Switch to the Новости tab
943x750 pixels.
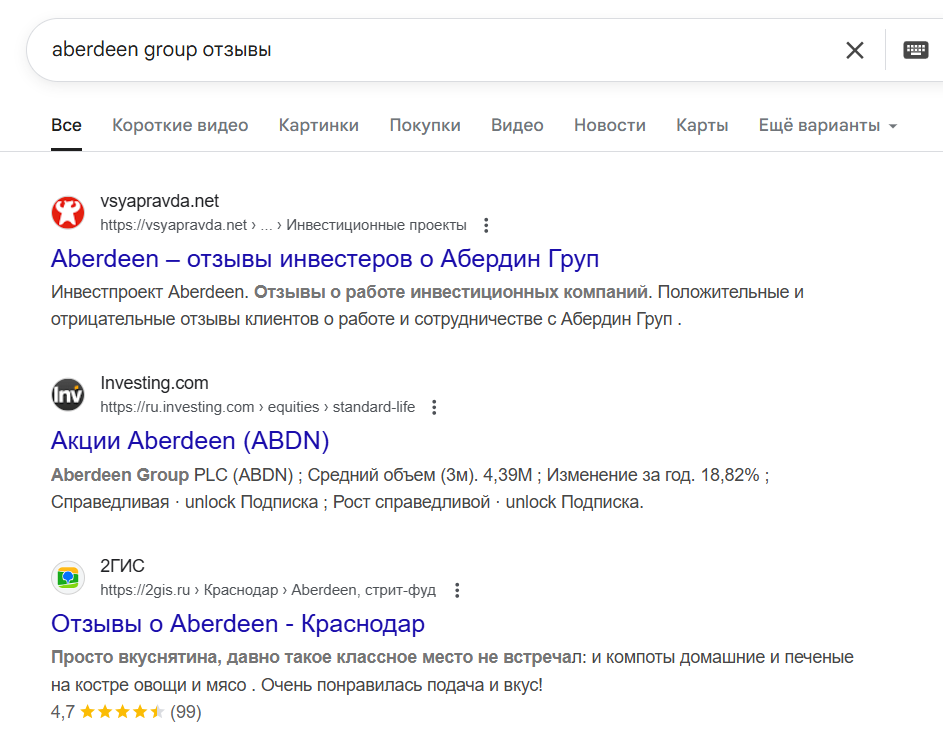[610, 125]
